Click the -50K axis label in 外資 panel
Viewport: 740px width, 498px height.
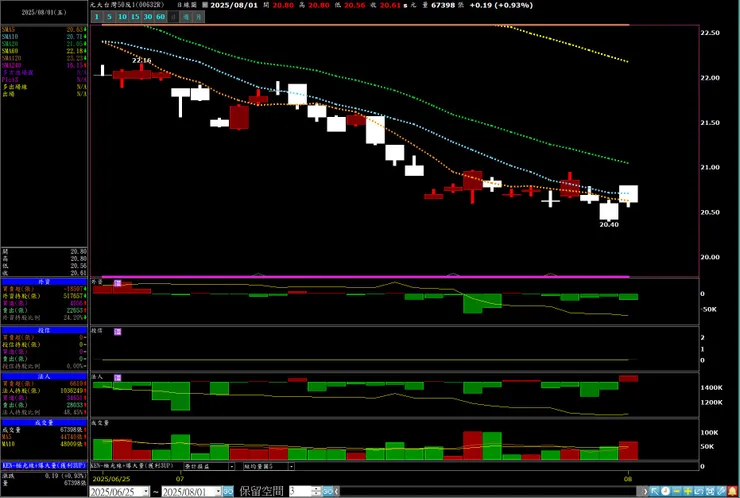click(709, 310)
